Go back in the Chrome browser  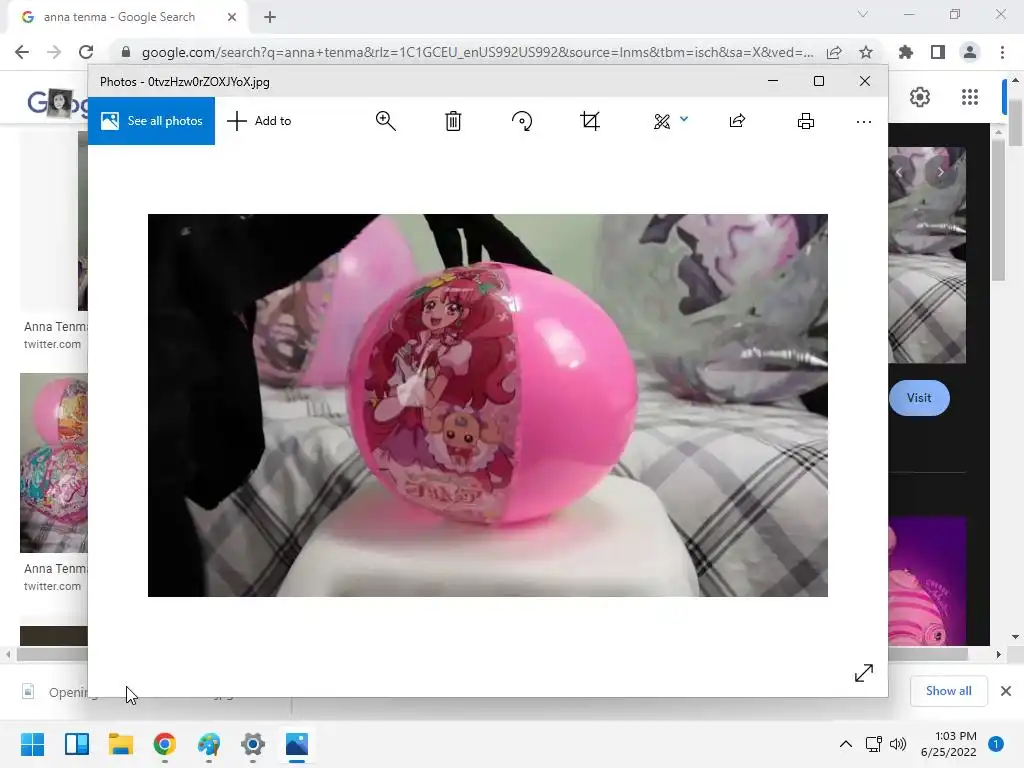[x=22, y=52]
